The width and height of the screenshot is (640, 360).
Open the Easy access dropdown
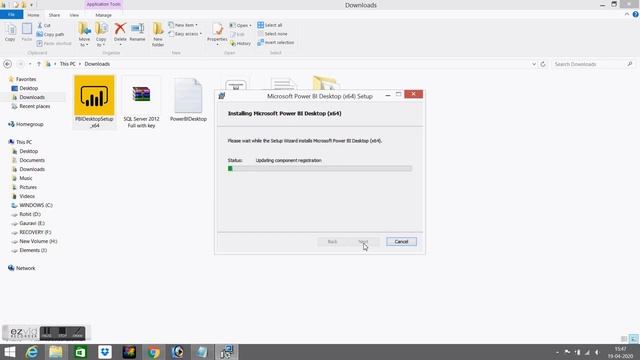(x=185, y=34)
